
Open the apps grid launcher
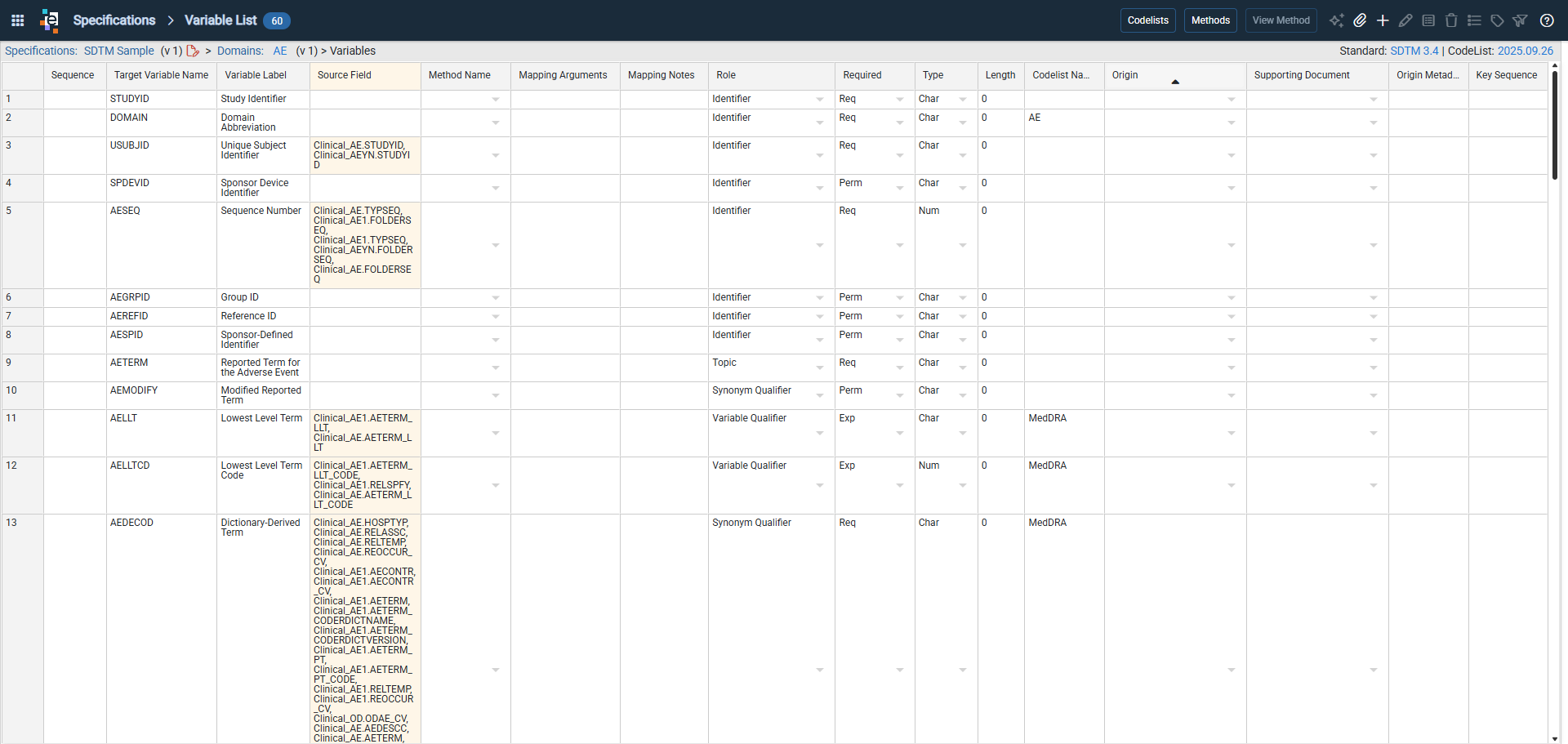click(18, 20)
